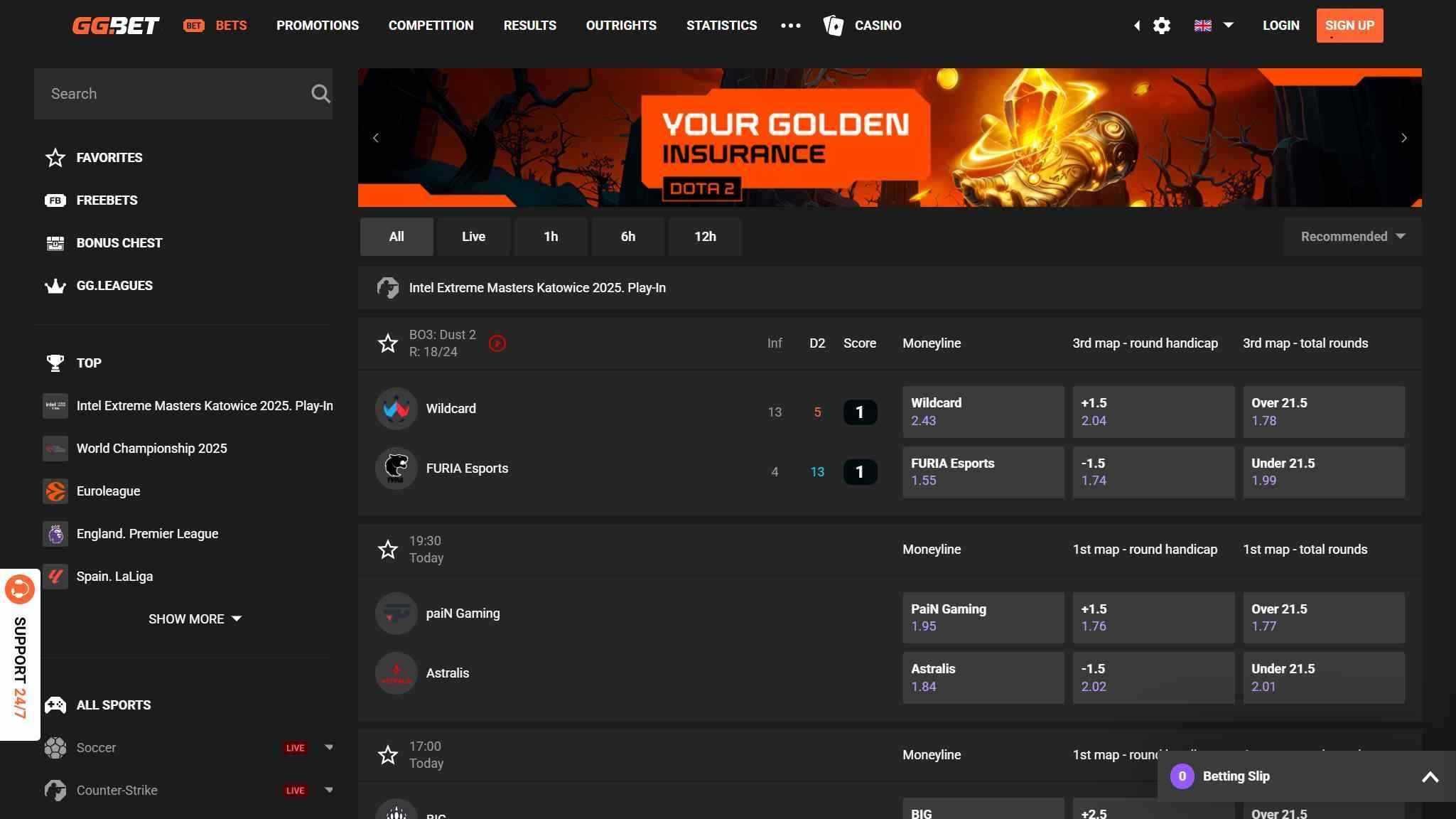Image resolution: width=1456 pixels, height=819 pixels.
Task: Click the TOP trophy icon
Action: 55,363
